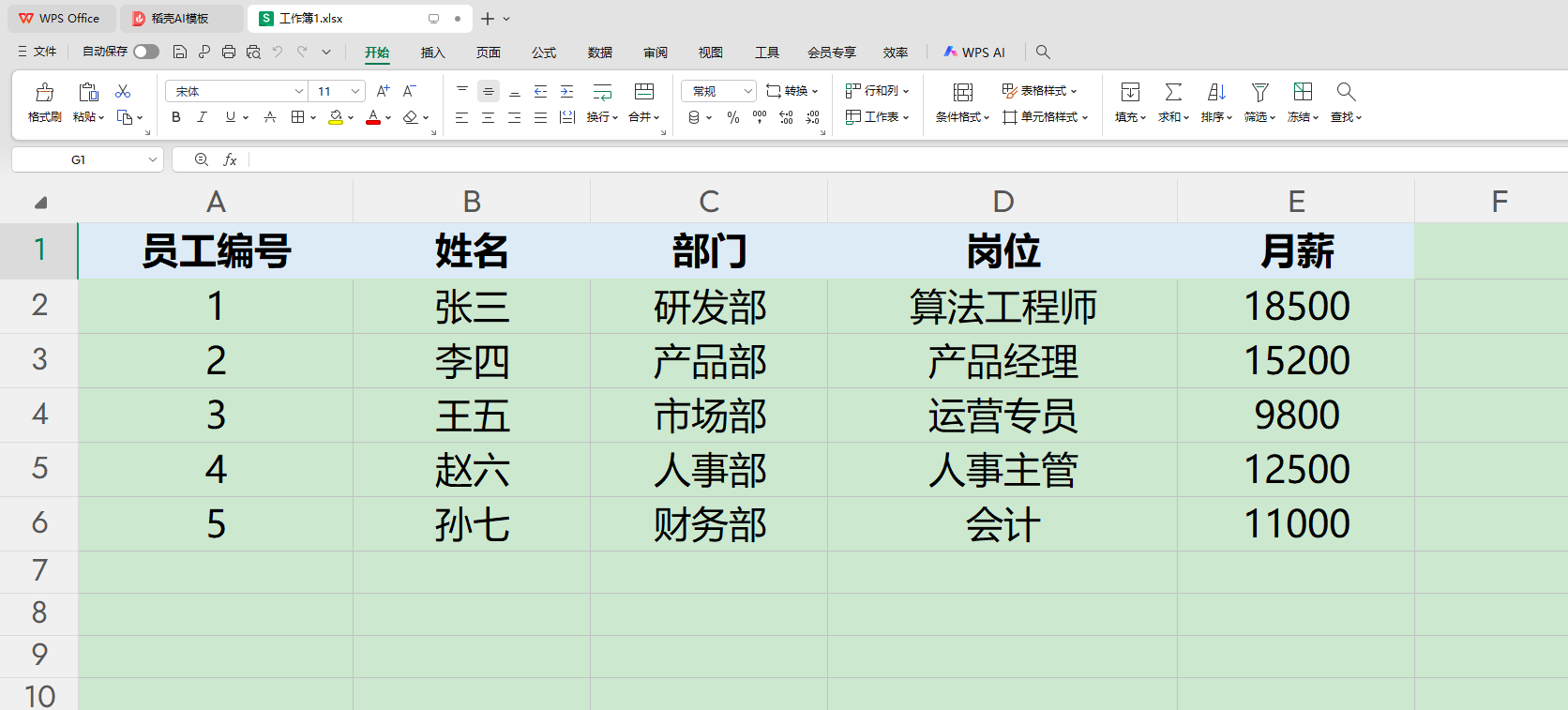Click the Undo arrow icon
This screenshot has width=1568, height=710.
[x=278, y=52]
